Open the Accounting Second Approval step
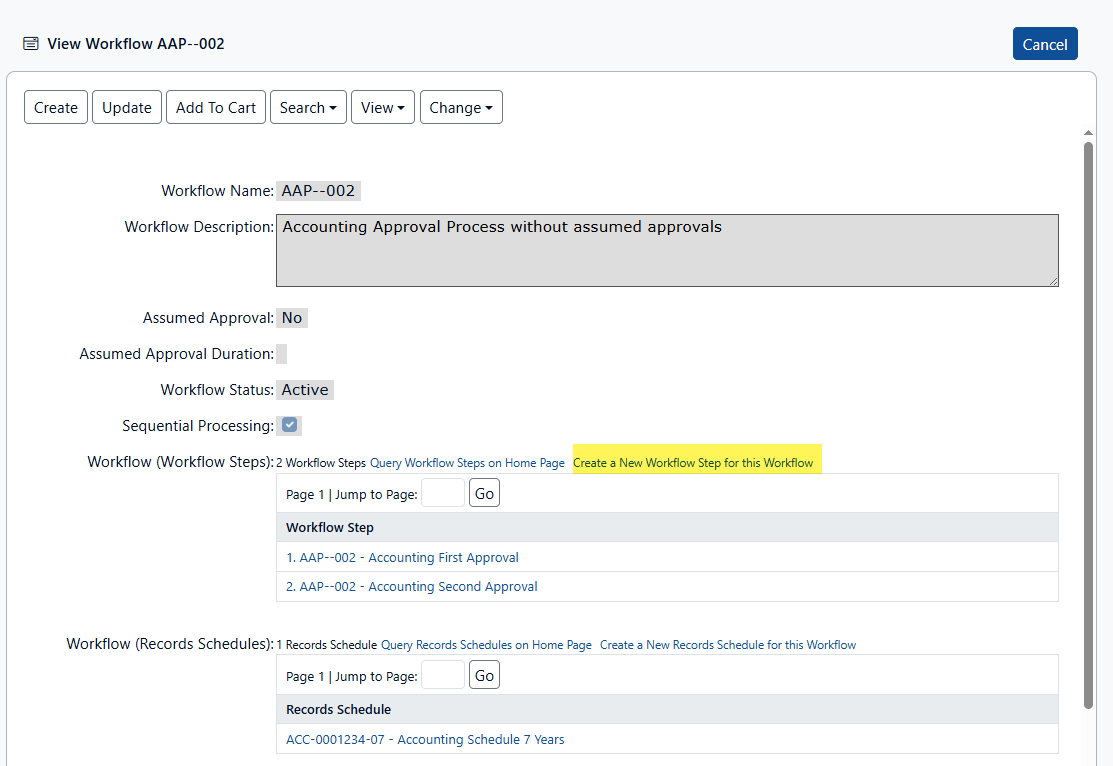 pyautogui.click(x=411, y=586)
